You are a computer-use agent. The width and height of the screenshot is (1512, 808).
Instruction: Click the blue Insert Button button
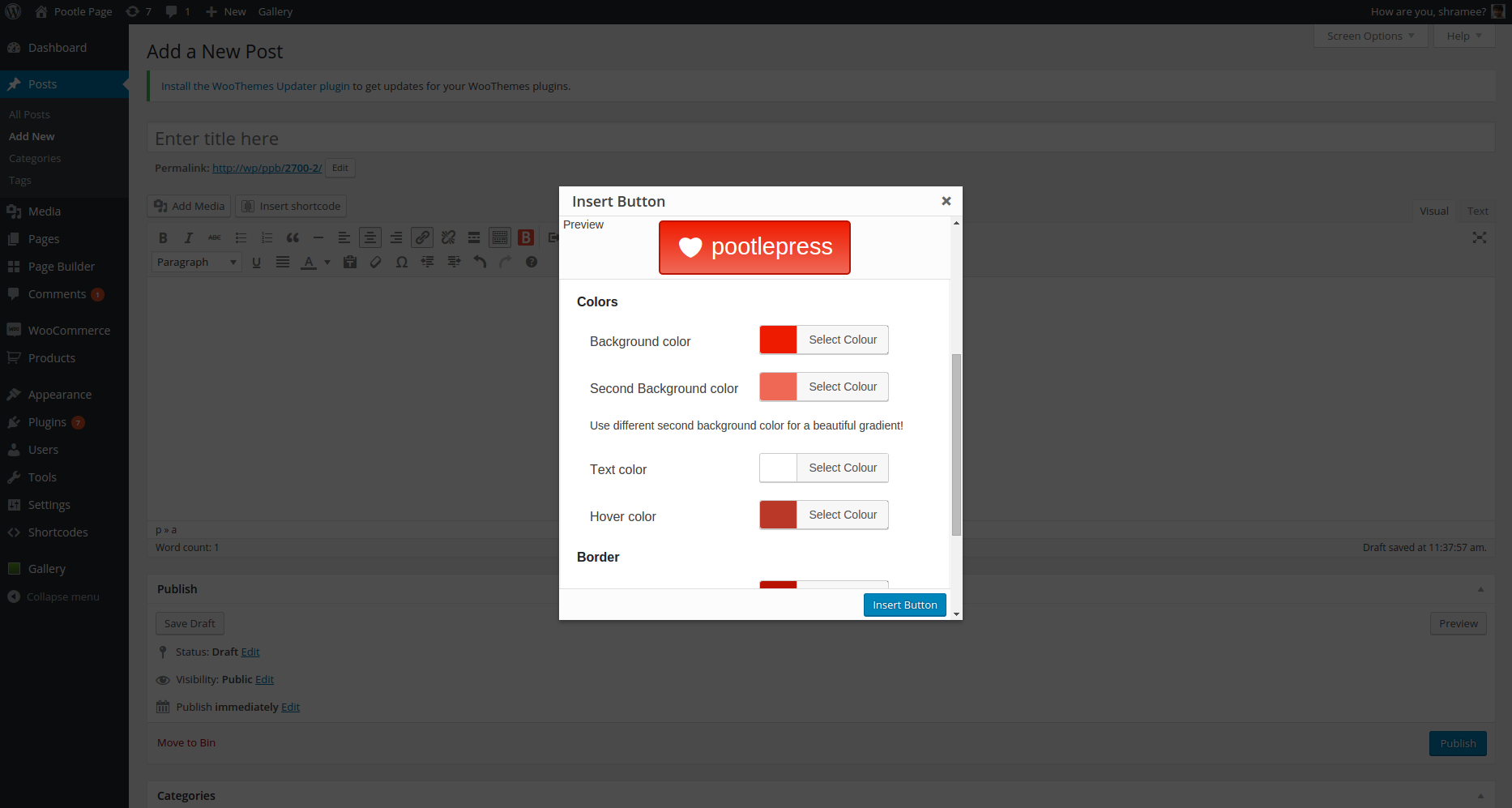[905, 605]
